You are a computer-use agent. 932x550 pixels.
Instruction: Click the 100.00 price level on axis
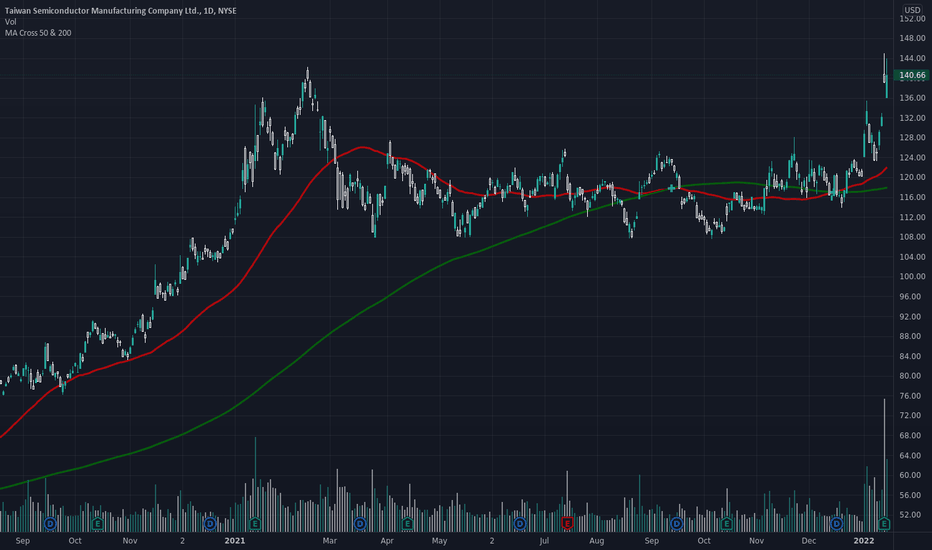912,276
